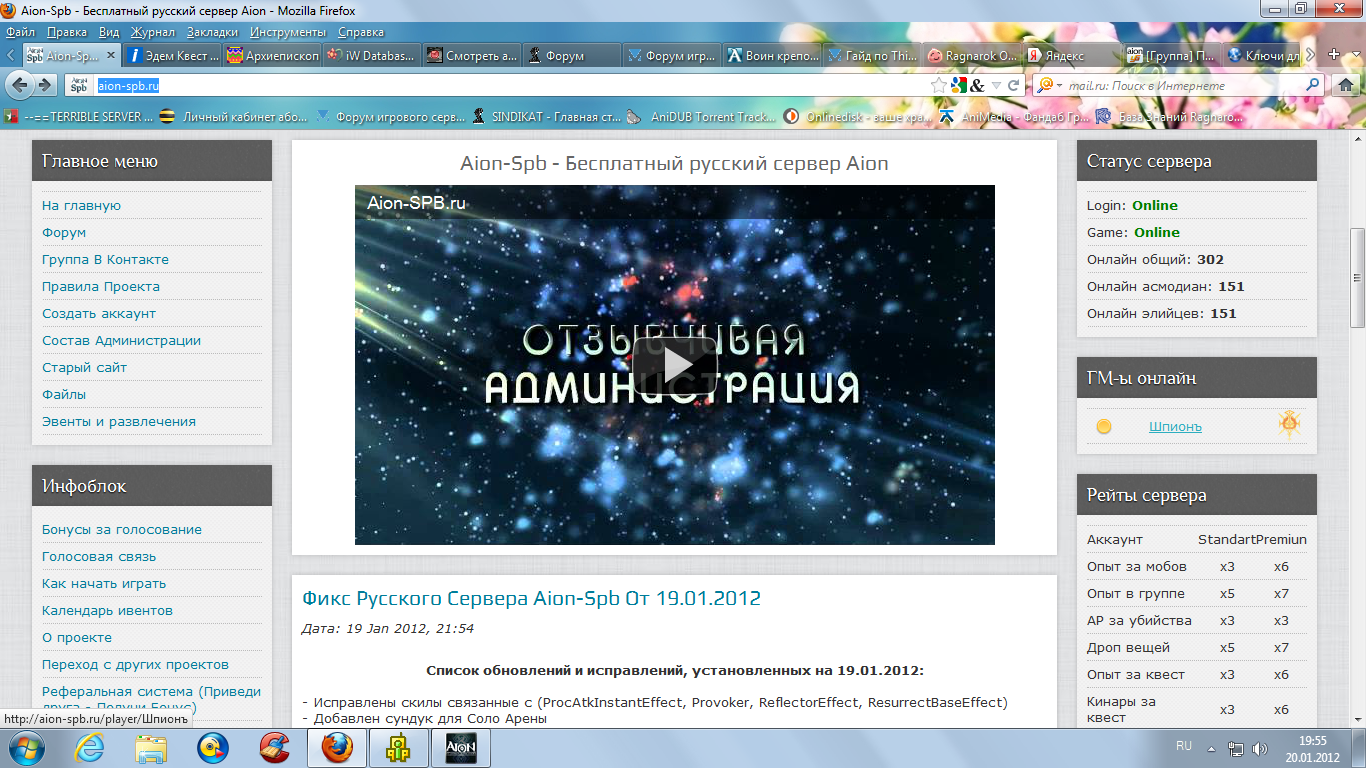Screen dimensions: 1366x768
Task: Open the Правка menu
Action: [x=66, y=32]
